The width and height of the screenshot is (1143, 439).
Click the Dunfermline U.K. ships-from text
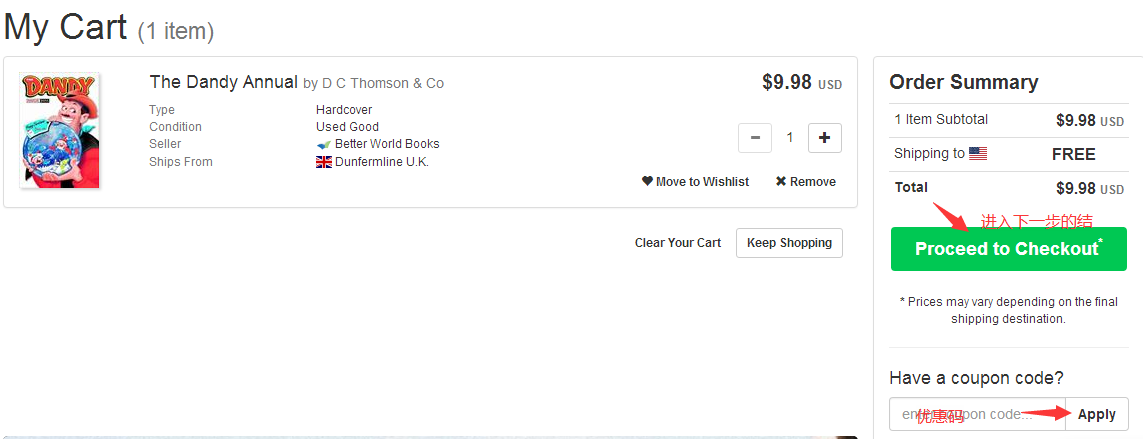coord(382,162)
